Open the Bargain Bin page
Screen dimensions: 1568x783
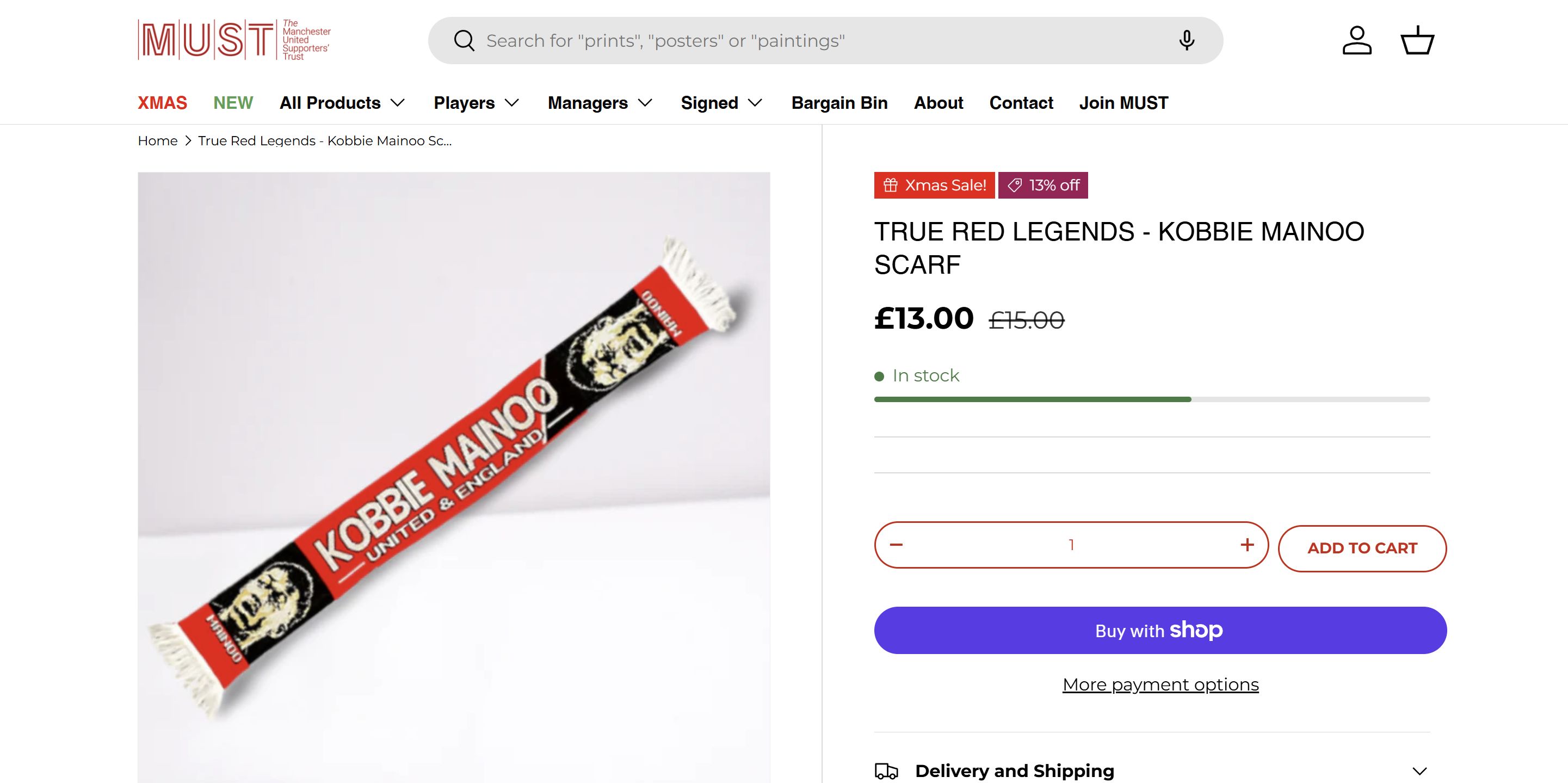pyautogui.click(x=839, y=103)
